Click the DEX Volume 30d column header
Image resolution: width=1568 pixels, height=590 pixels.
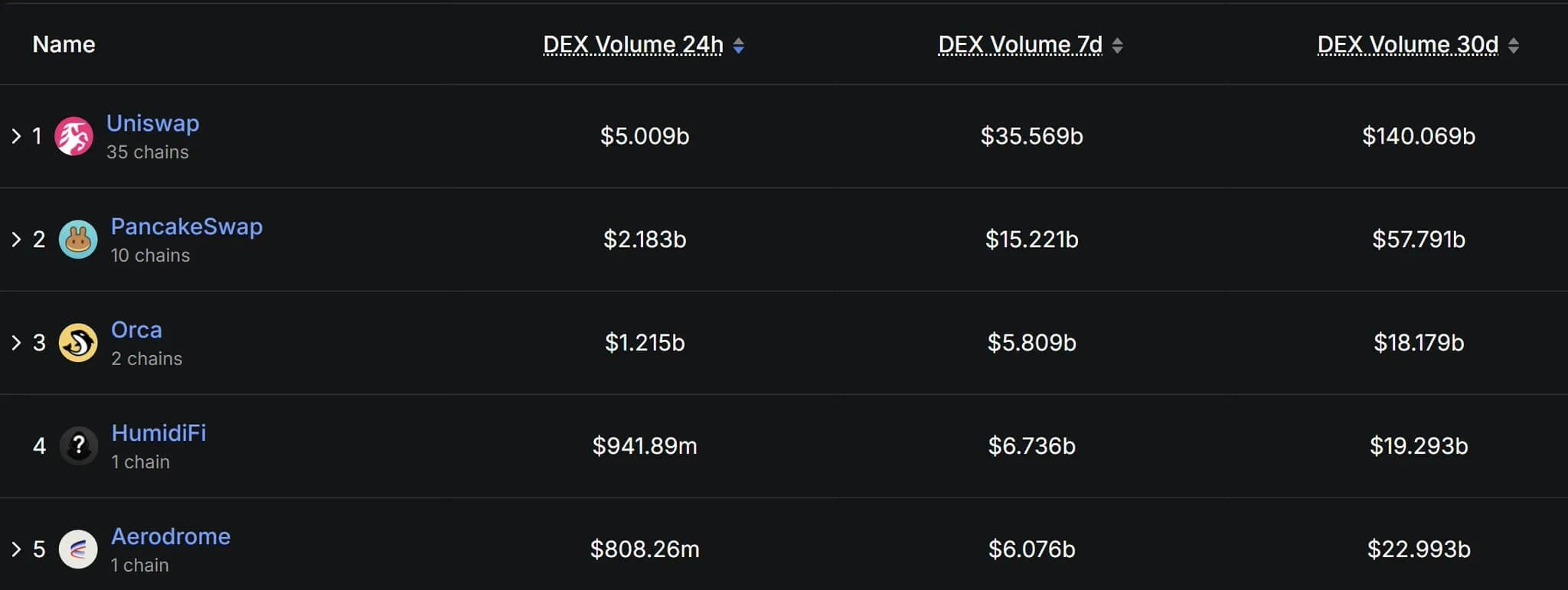[x=1407, y=45]
